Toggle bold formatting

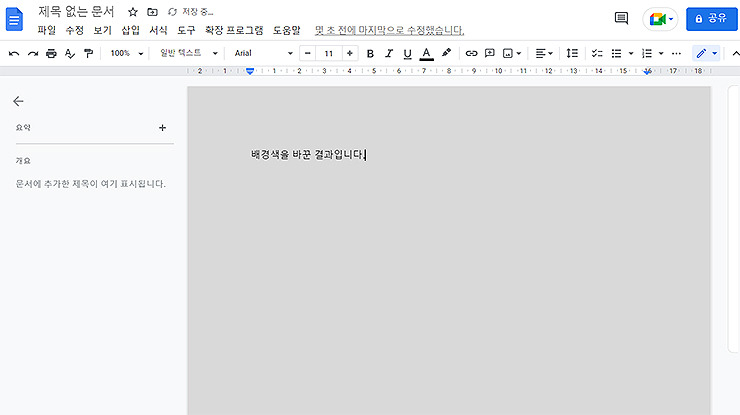370,53
